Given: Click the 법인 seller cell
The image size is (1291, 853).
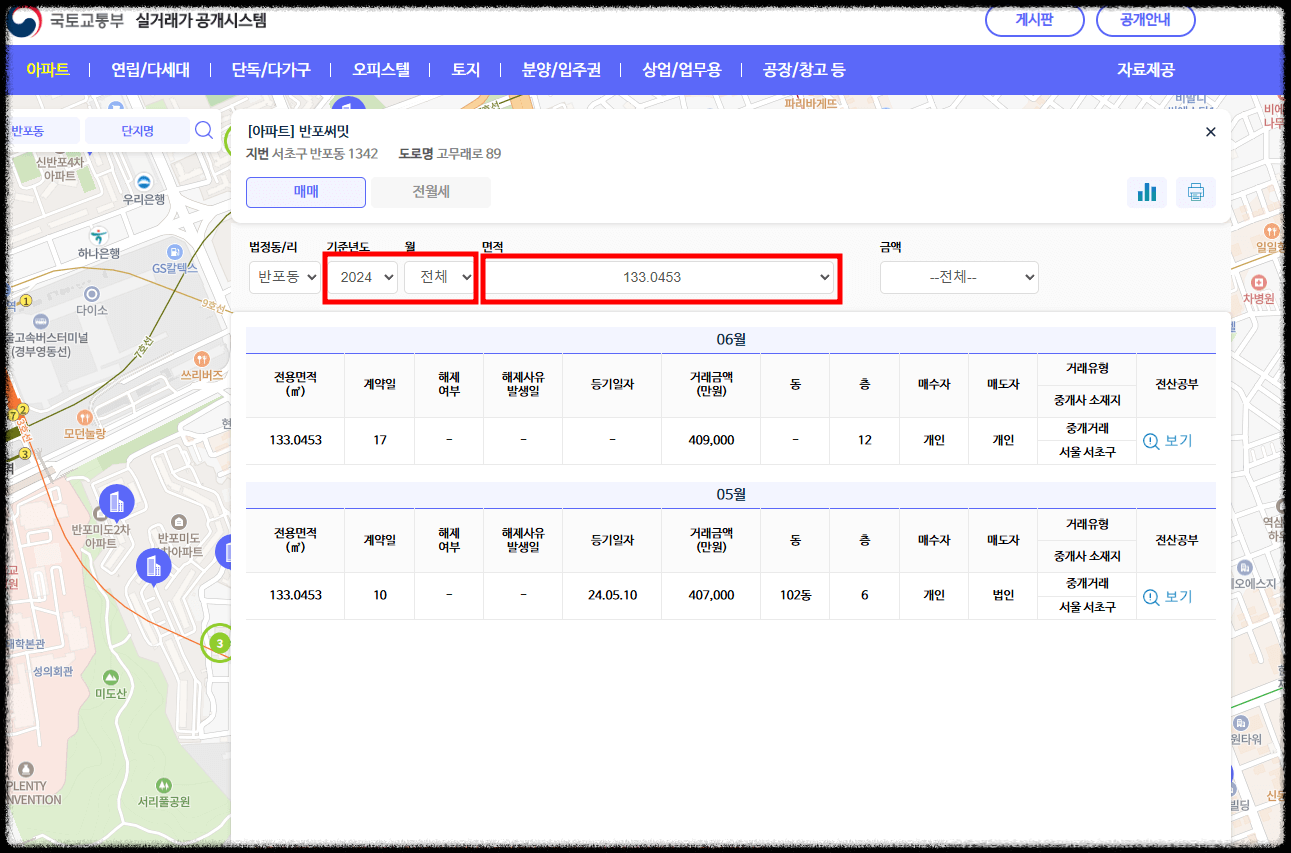Looking at the screenshot, I should pos(1003,595).
